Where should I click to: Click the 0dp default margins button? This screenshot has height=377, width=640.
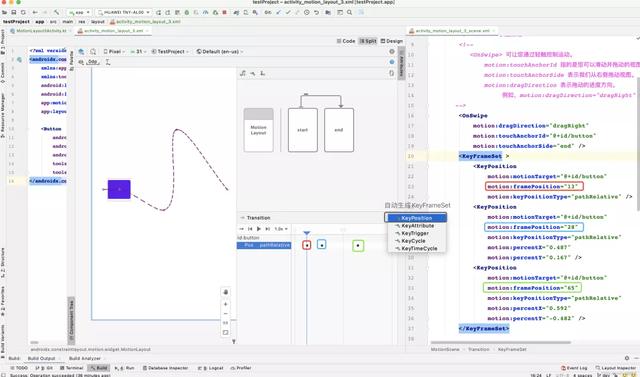pyautogui.click(x=93, y=62)
